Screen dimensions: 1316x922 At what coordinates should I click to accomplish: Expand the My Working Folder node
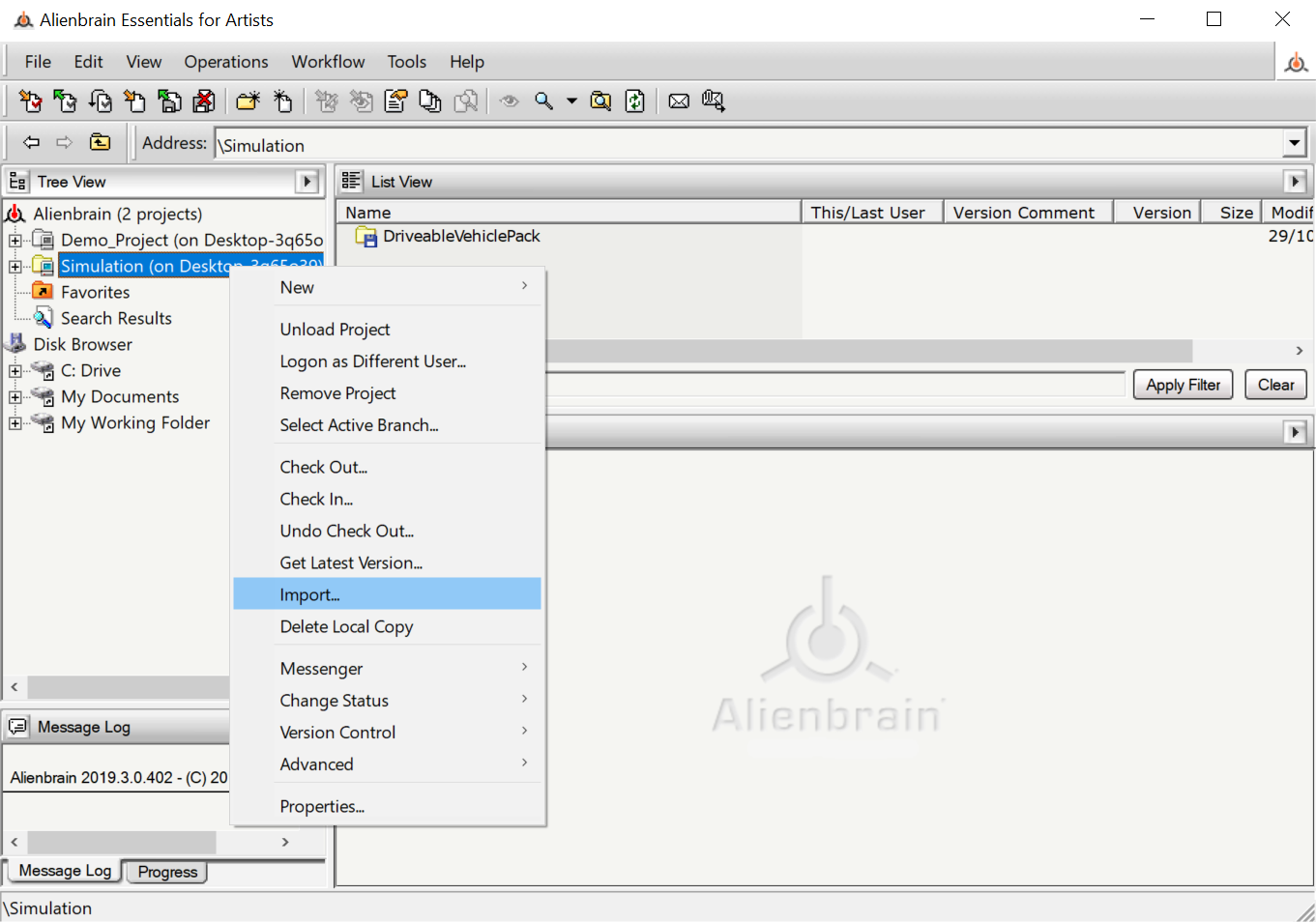pos(15,423)
